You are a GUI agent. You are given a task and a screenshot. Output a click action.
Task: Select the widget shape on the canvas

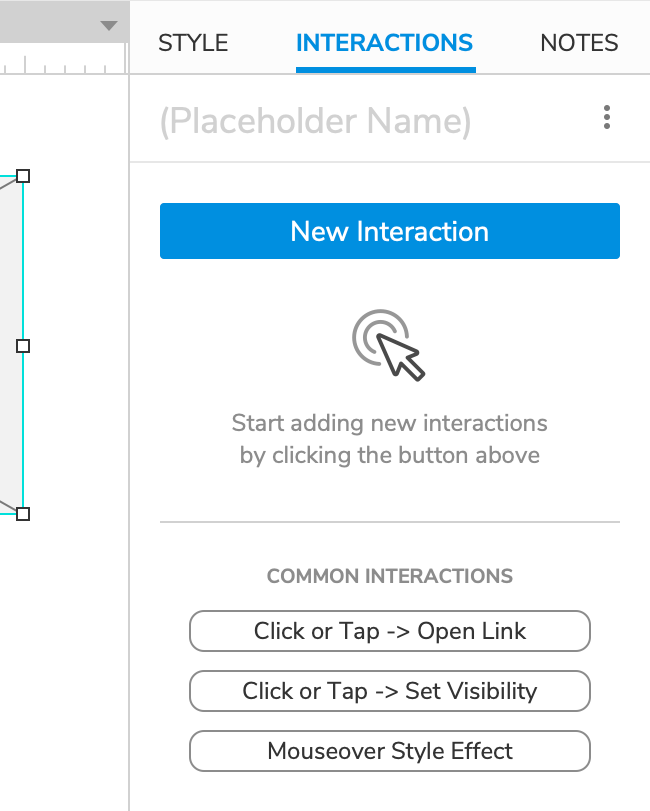[x=9, y=345]
